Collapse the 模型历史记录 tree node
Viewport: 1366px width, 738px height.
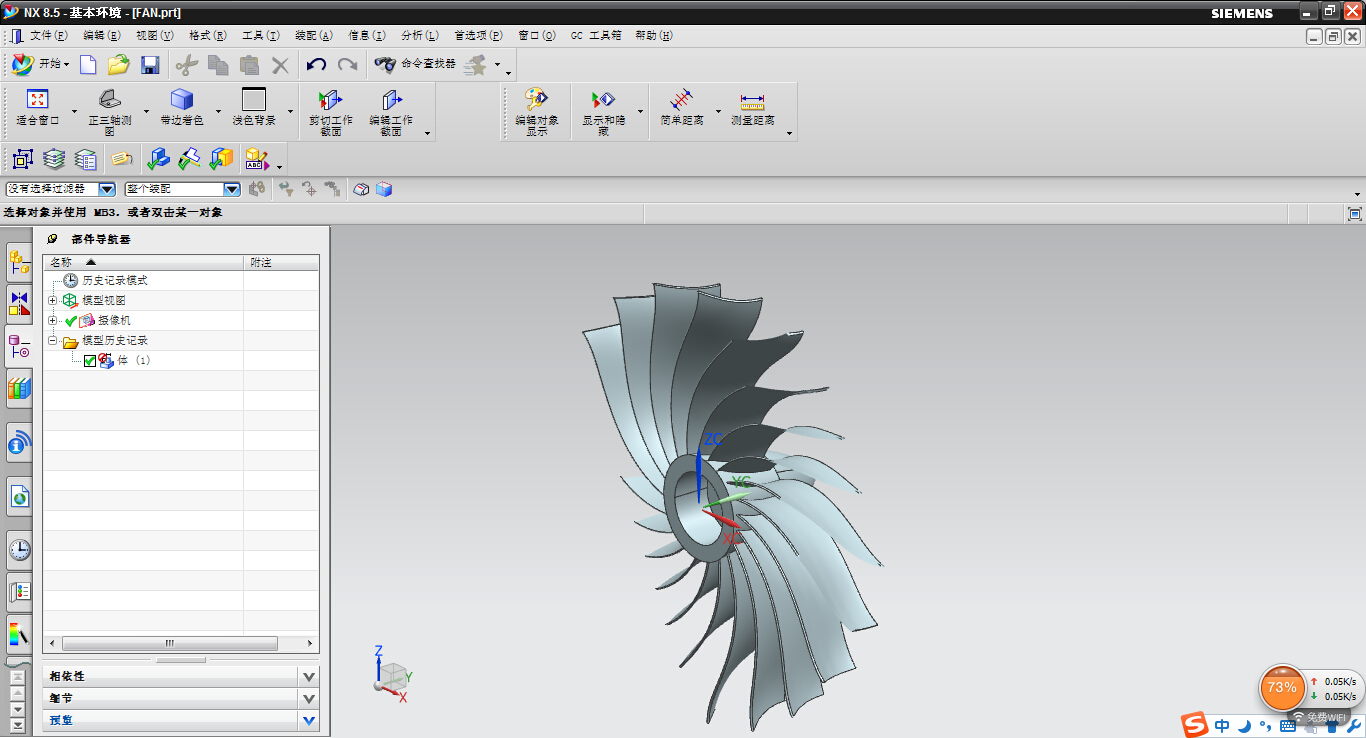coord(53,340)
